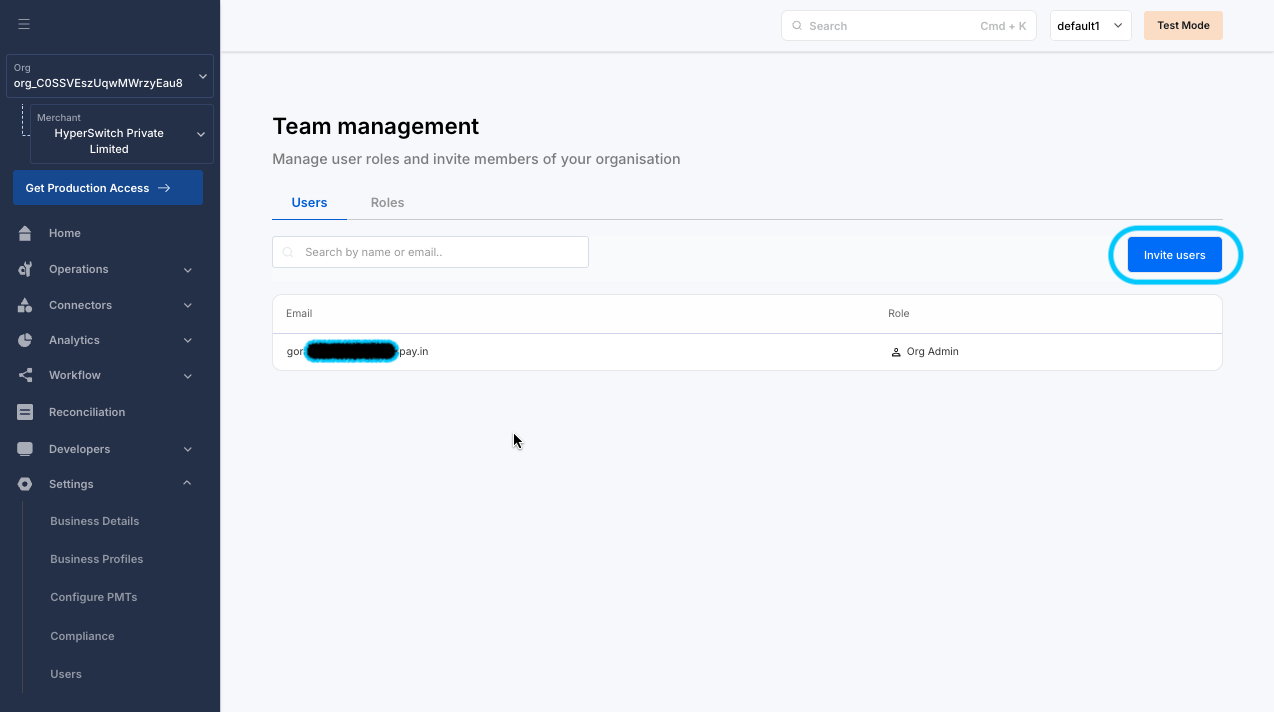Open the Merchant HyperSwitch dropdown
The height and width of the screenshot is (712, 1274).
[x=121, y=134]
